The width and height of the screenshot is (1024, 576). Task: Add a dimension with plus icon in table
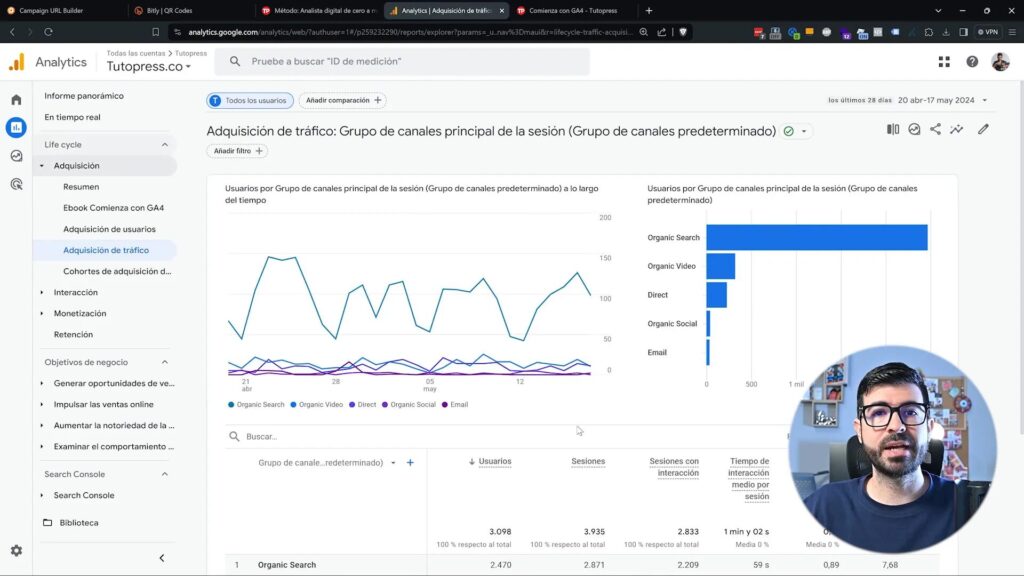coord(410,462)
